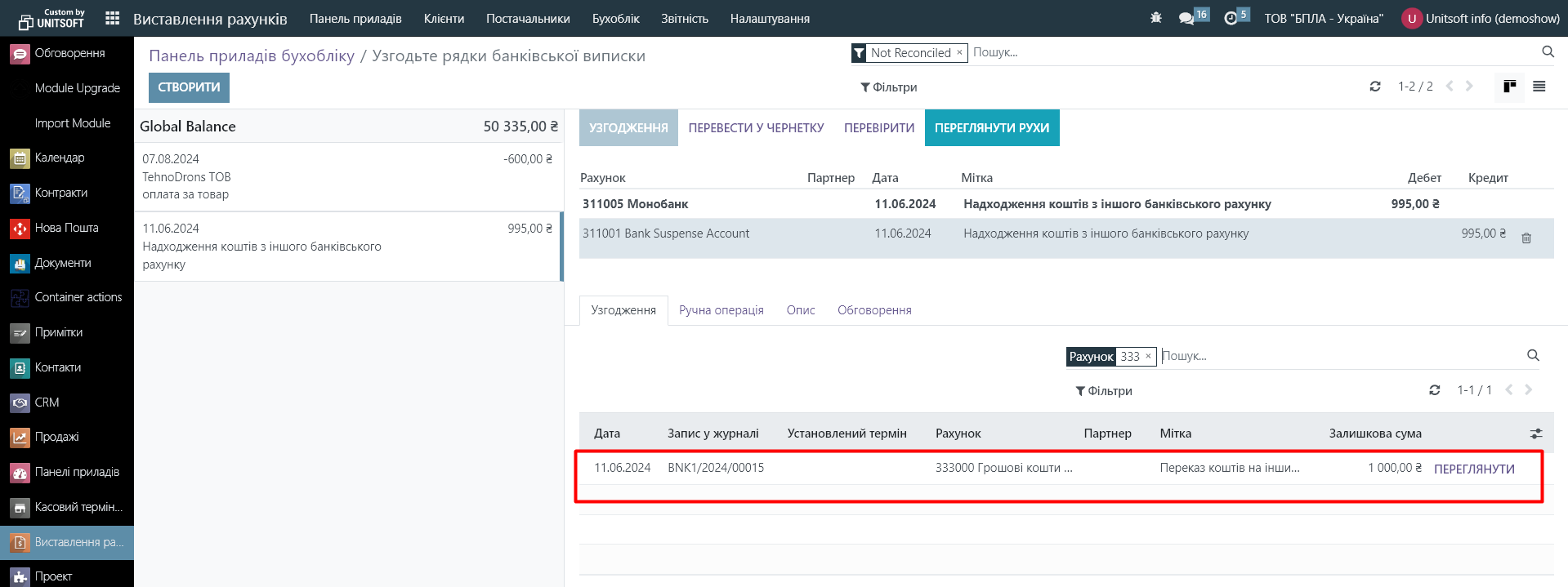This screenshot has width=1568, height=587.
Task: Click the СТВОРИТИ button
Action: pos(189,87)
